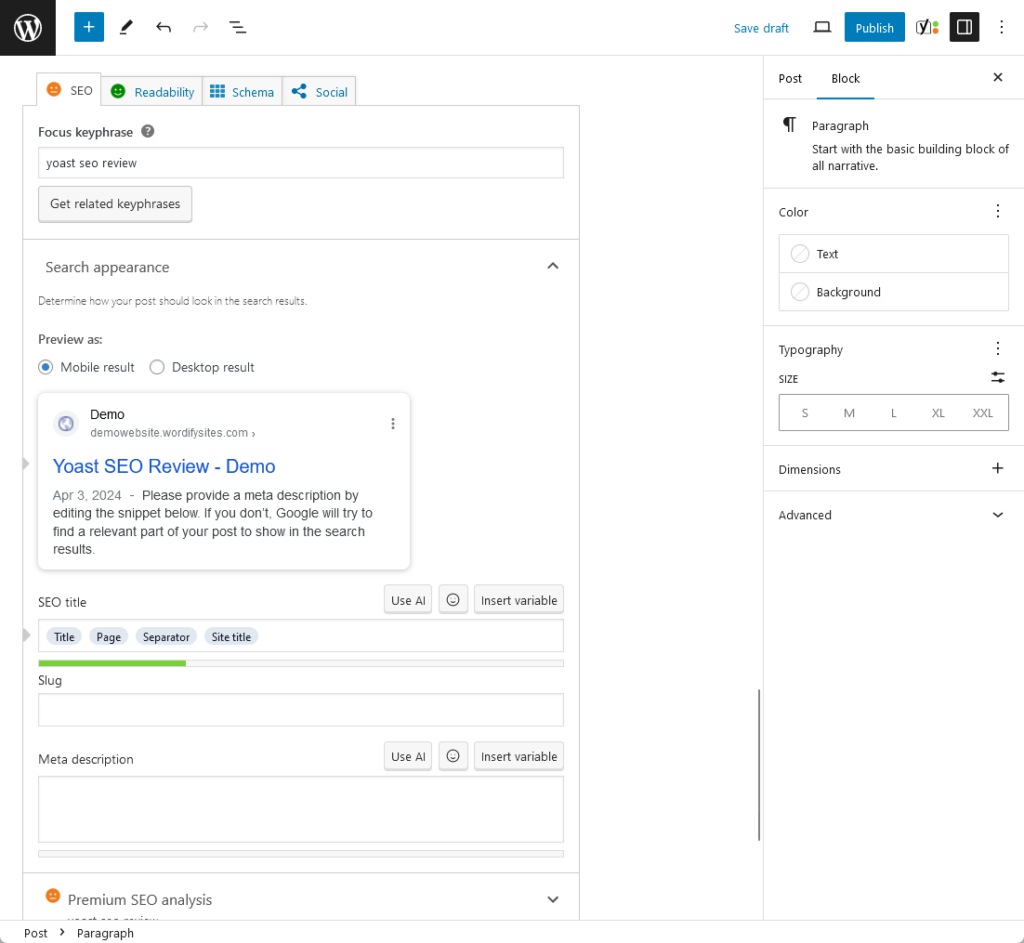Click the orange SEO score smiley
Screen dimensions: 1024x943
click(54, 89)
